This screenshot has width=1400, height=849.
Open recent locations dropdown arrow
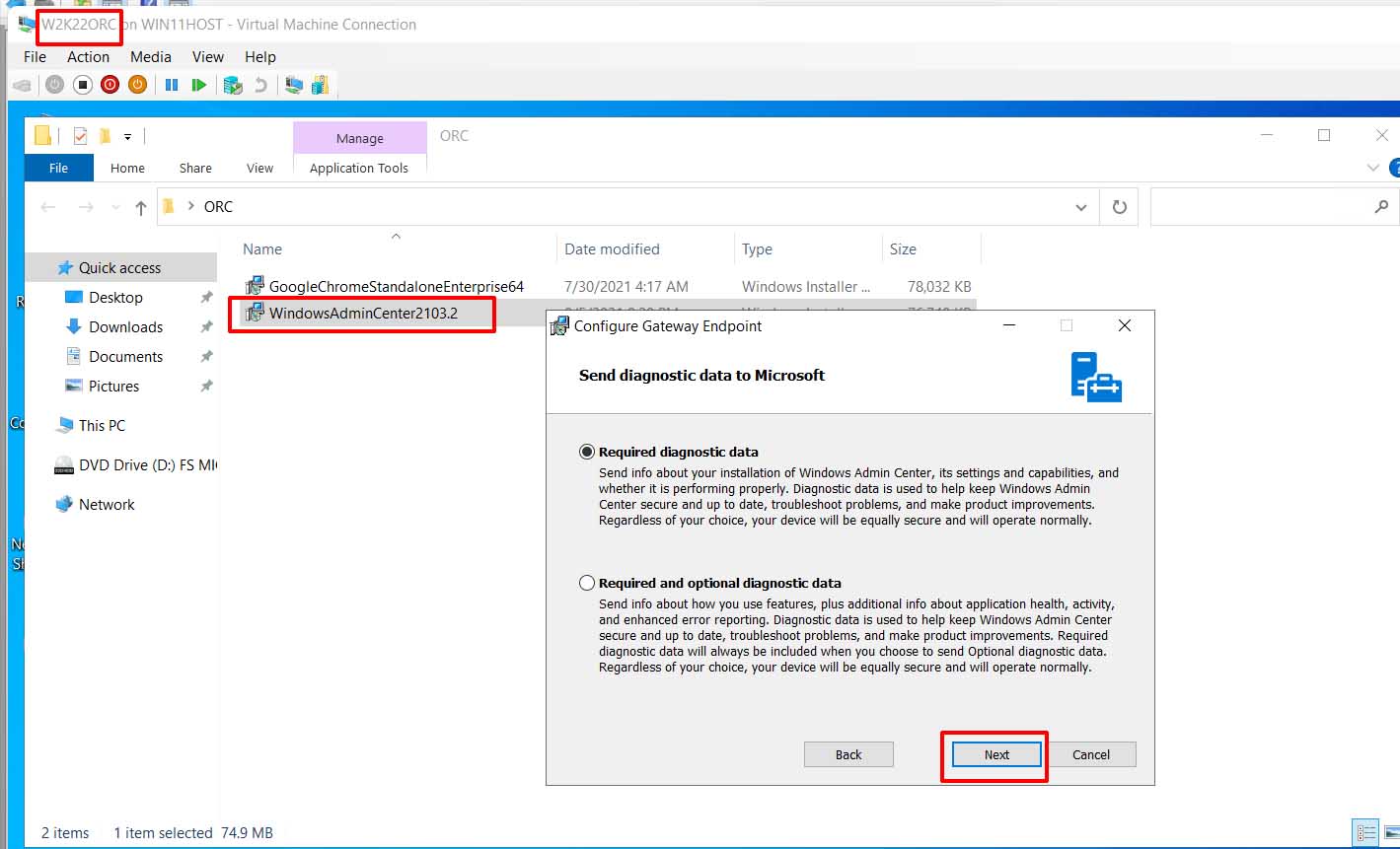click(x=116, y=207)
